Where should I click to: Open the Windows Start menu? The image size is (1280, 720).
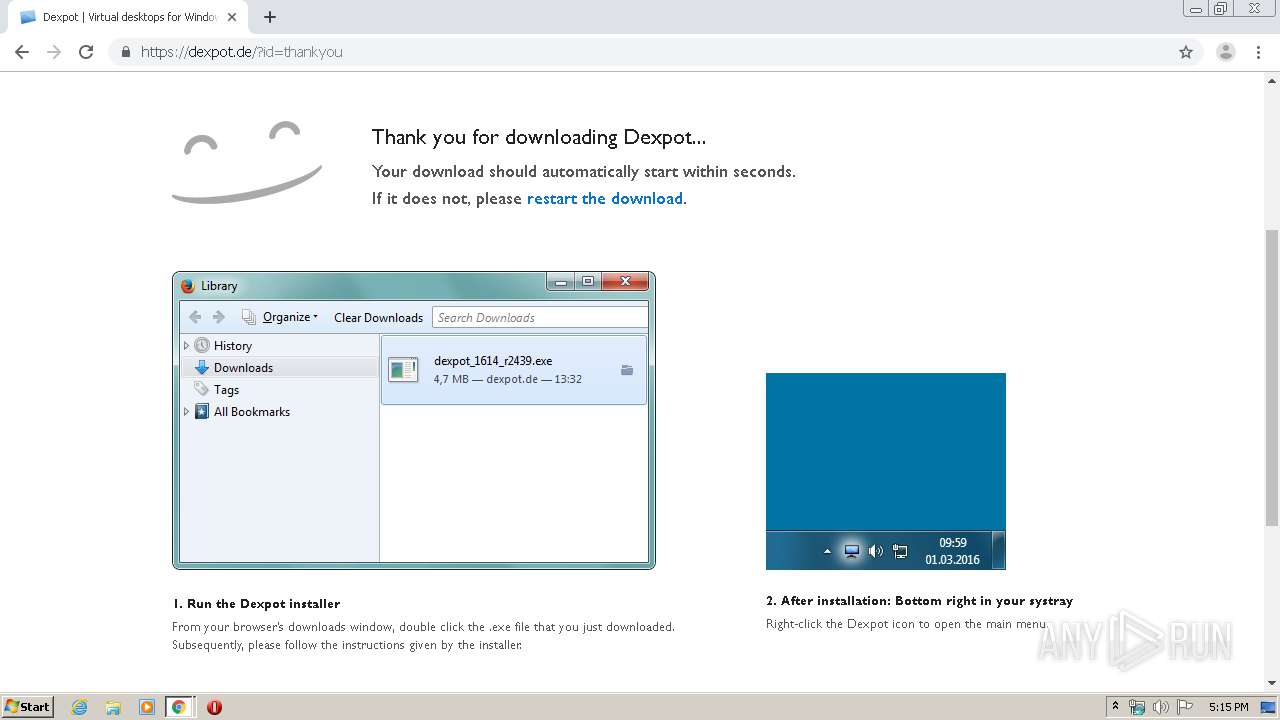28,707
